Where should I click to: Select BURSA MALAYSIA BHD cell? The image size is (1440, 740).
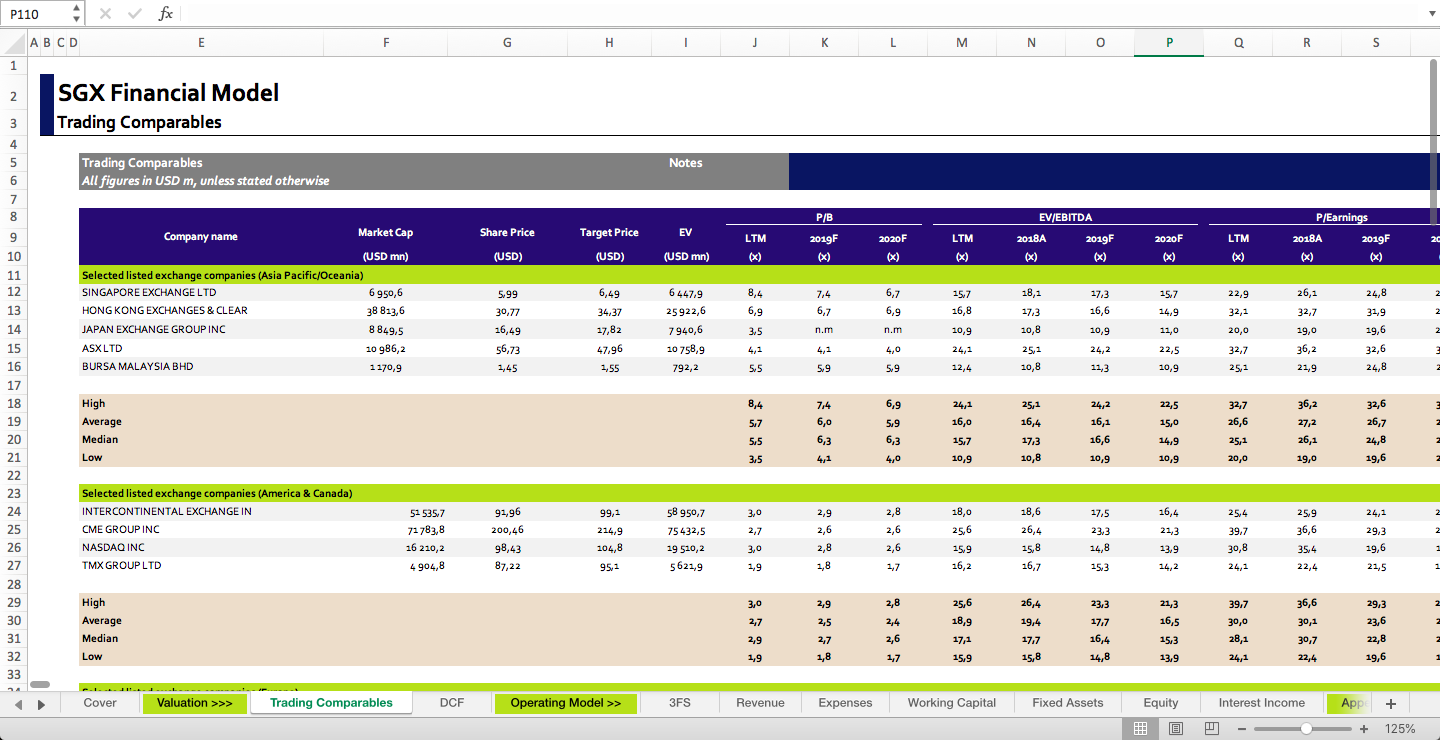[201, 366]
